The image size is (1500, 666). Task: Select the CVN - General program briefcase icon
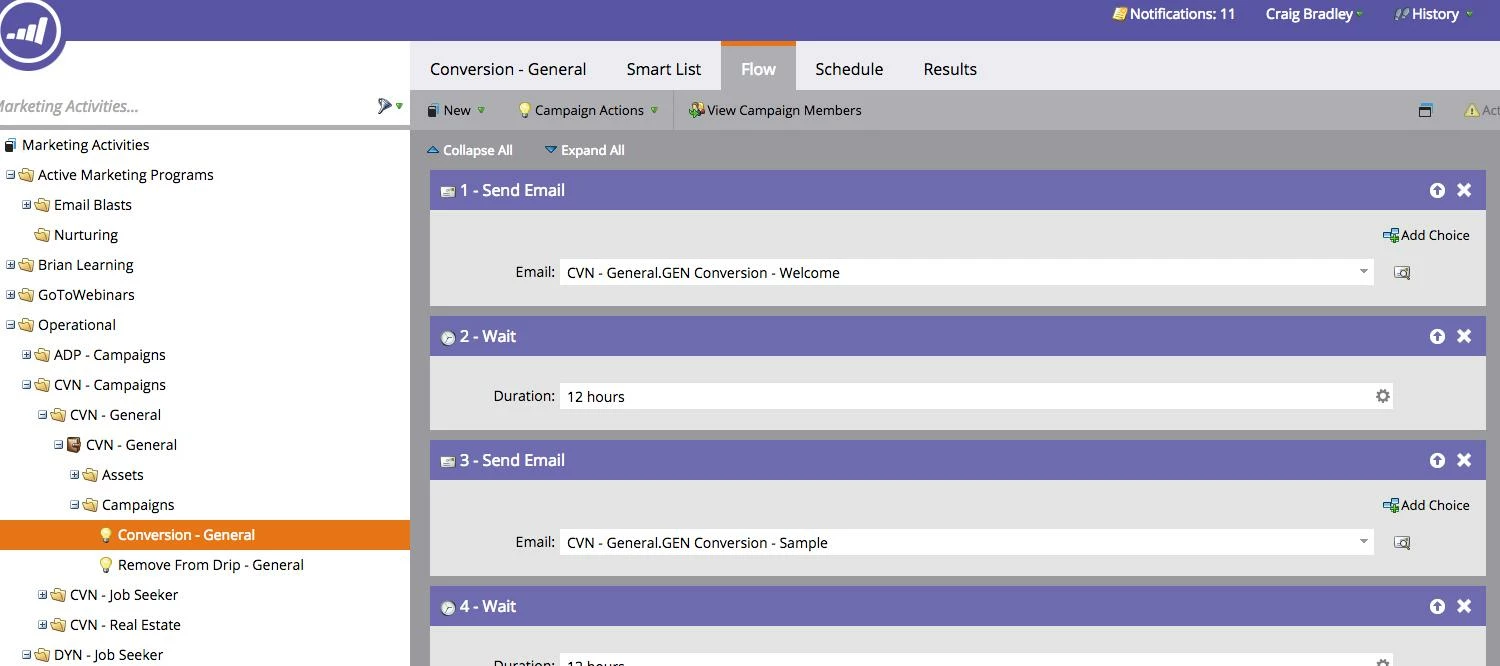(x=74, y=445)
